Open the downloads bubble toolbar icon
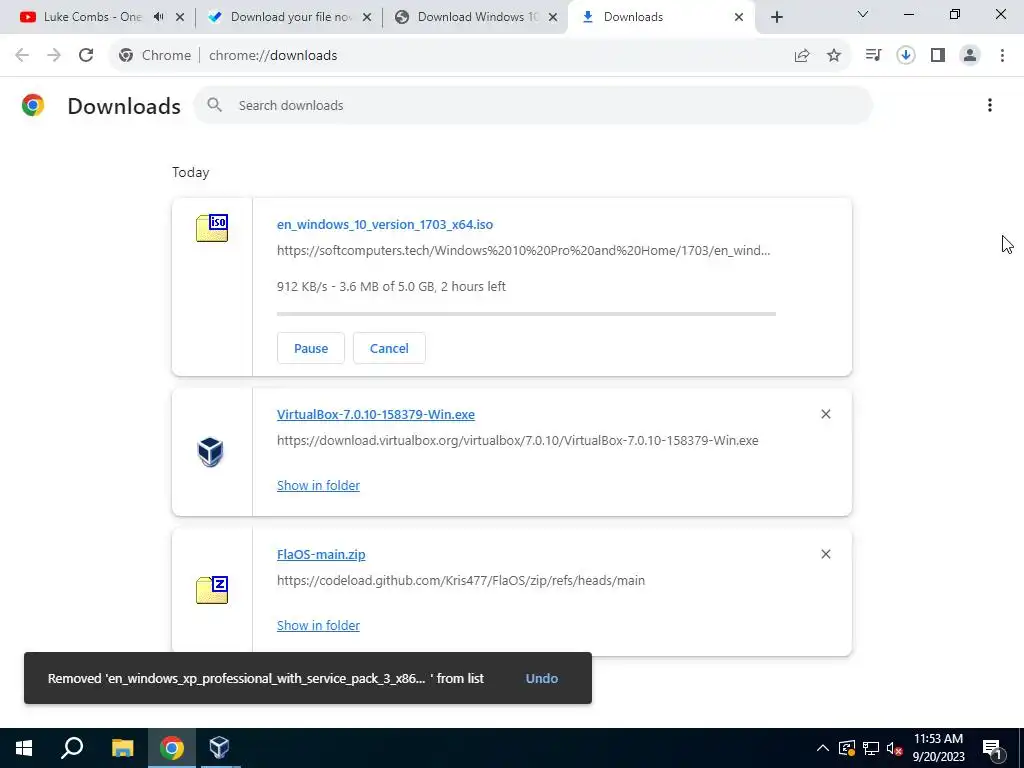 click(x=905, y=56)
